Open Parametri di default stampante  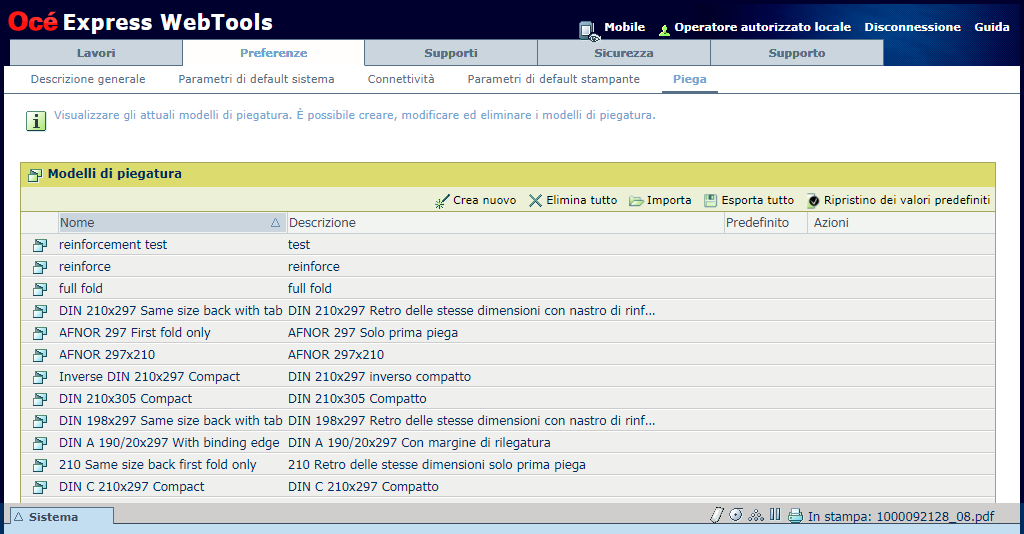tap(554, 79)
